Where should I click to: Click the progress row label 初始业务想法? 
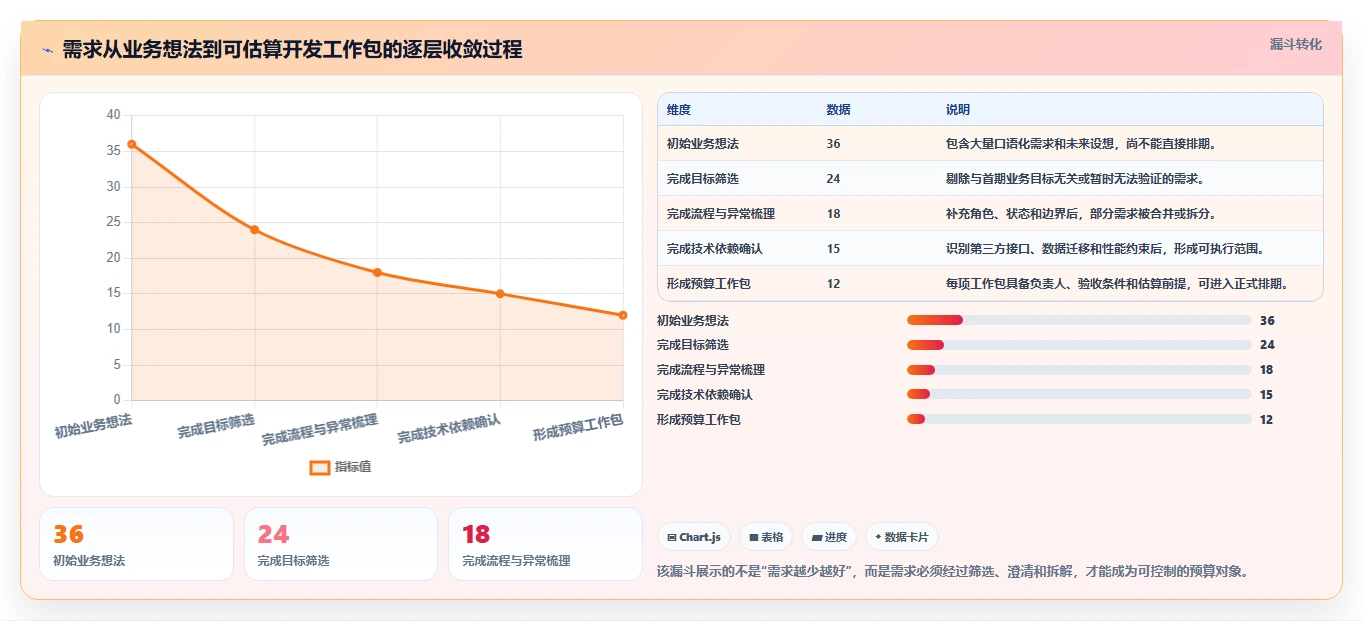tap(693, 320)
